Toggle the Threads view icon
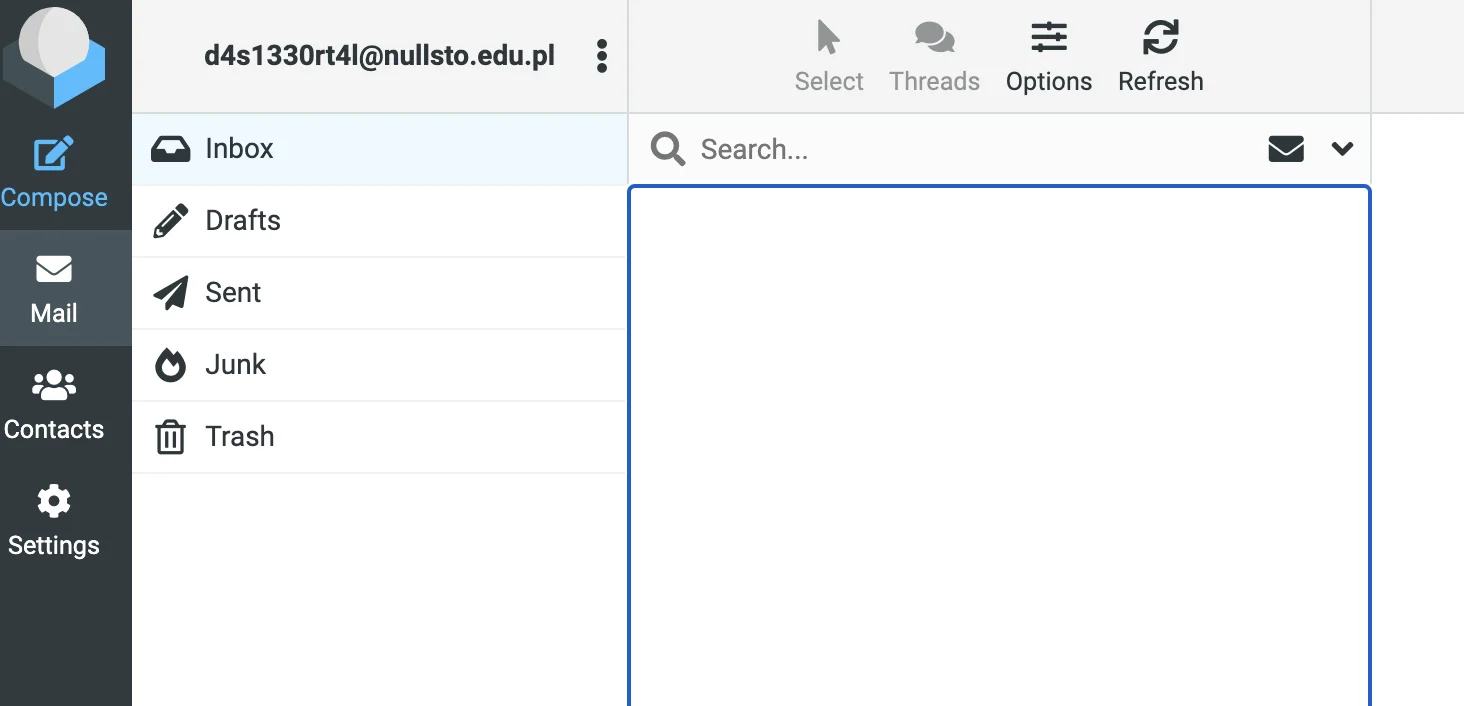Screen dimensions: 1464x706 [x=935, y=38]
